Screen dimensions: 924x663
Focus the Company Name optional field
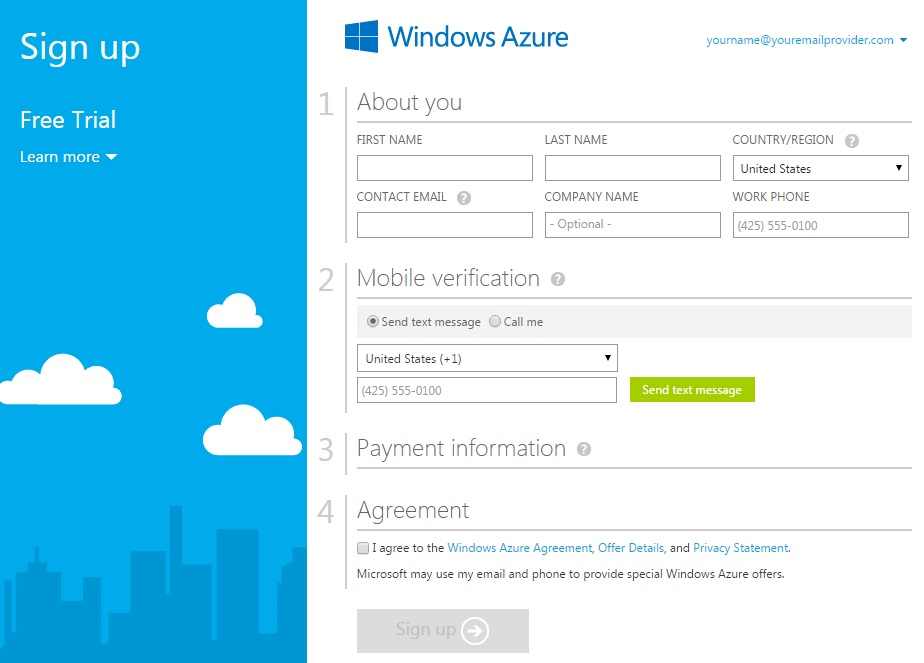coord(632,225)
